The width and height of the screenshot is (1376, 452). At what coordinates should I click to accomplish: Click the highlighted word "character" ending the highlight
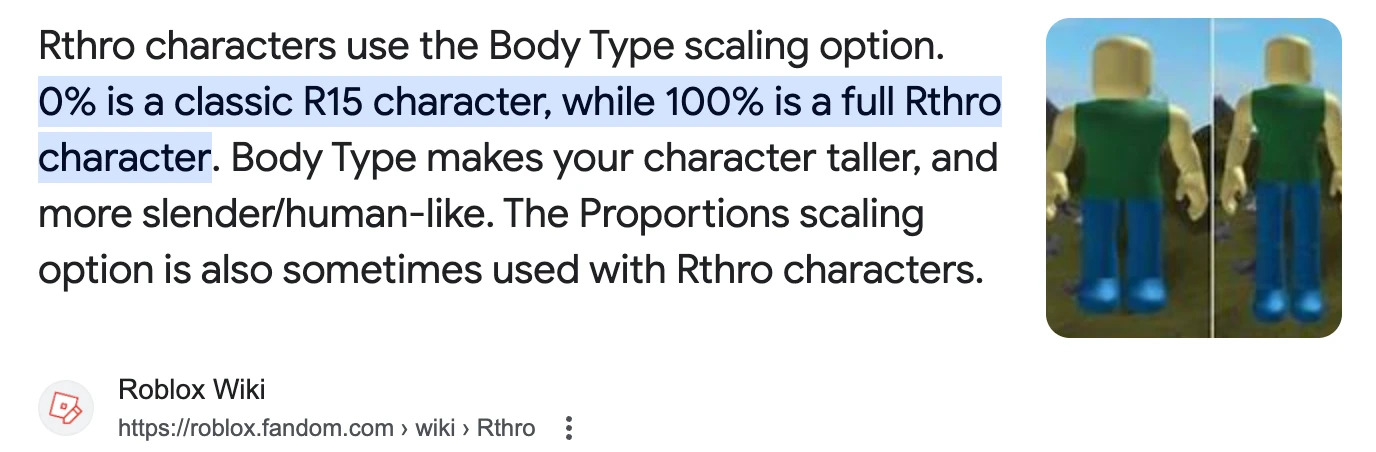coord(124,158)
